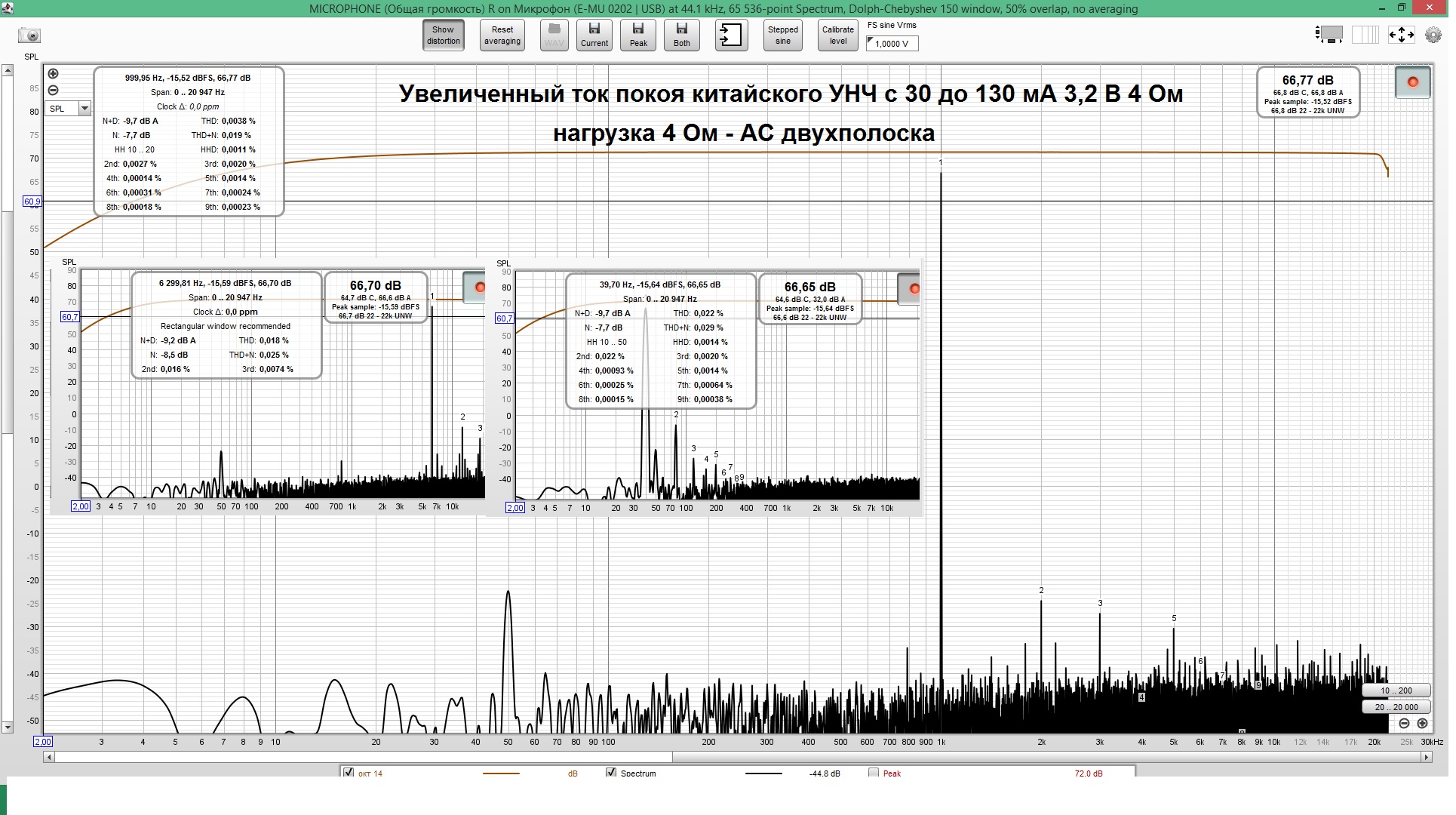Click the Stepped sine button
The image size is (1456, 815).
pos(783,35)
